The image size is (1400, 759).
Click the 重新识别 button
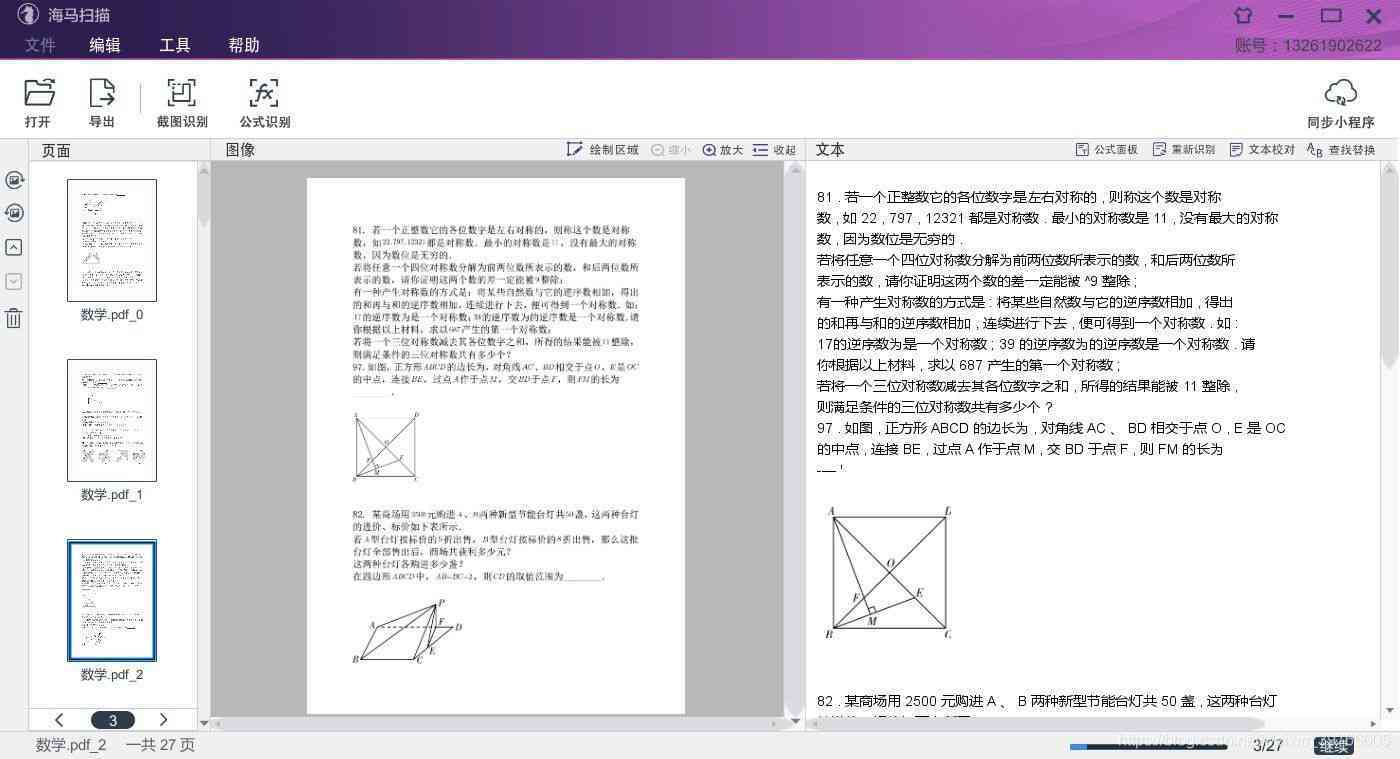click(x=1184, y=150)
